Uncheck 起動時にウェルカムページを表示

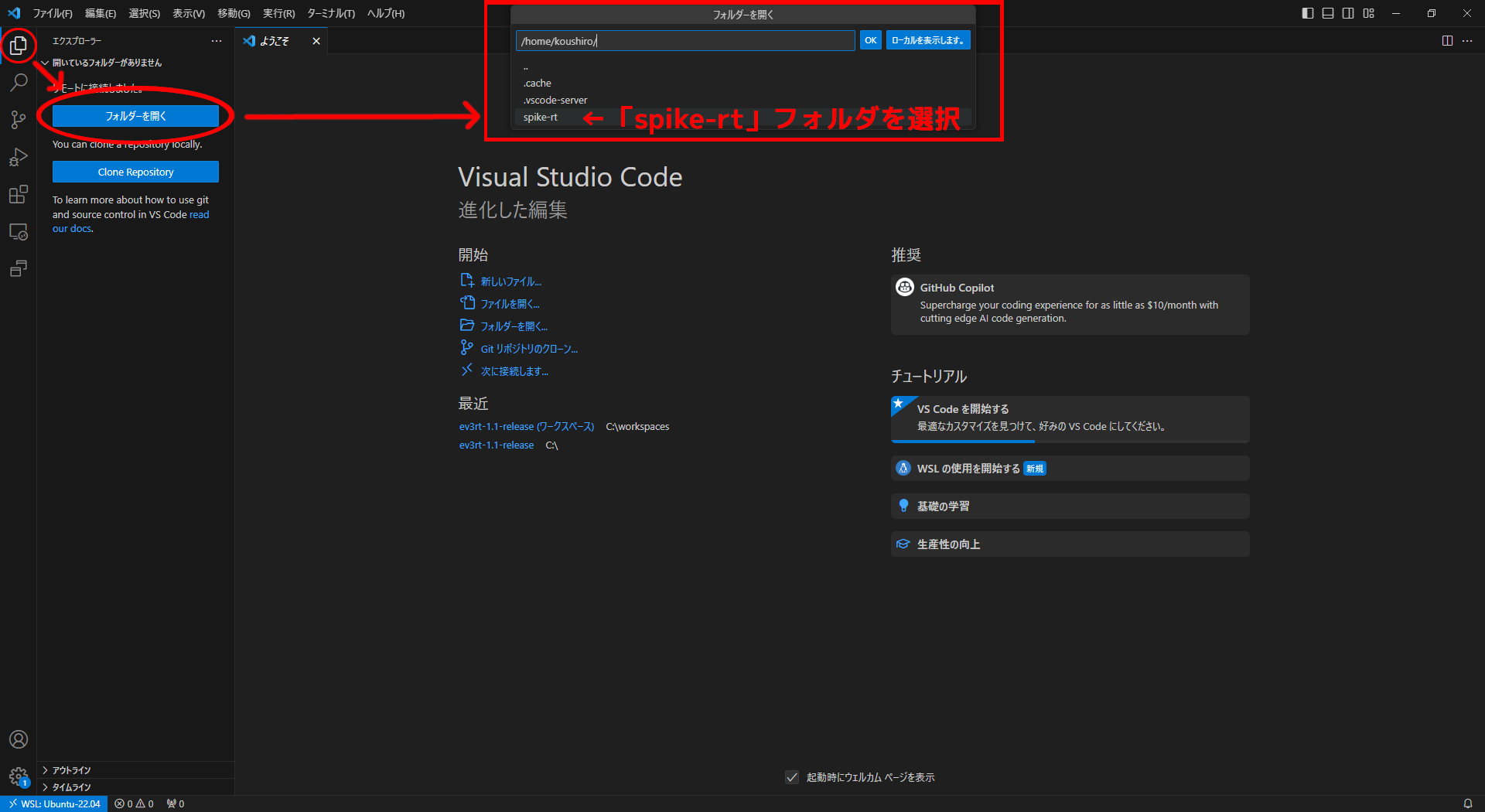[791, 777]
